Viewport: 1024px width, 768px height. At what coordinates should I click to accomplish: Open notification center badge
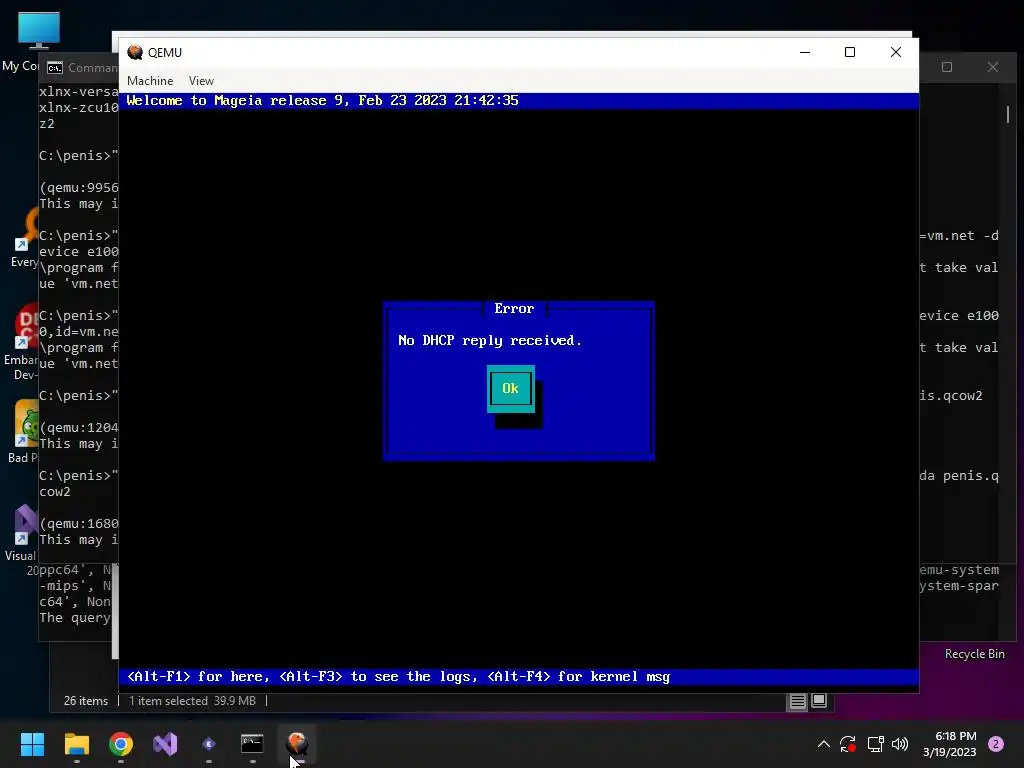(x=996, y=744)
